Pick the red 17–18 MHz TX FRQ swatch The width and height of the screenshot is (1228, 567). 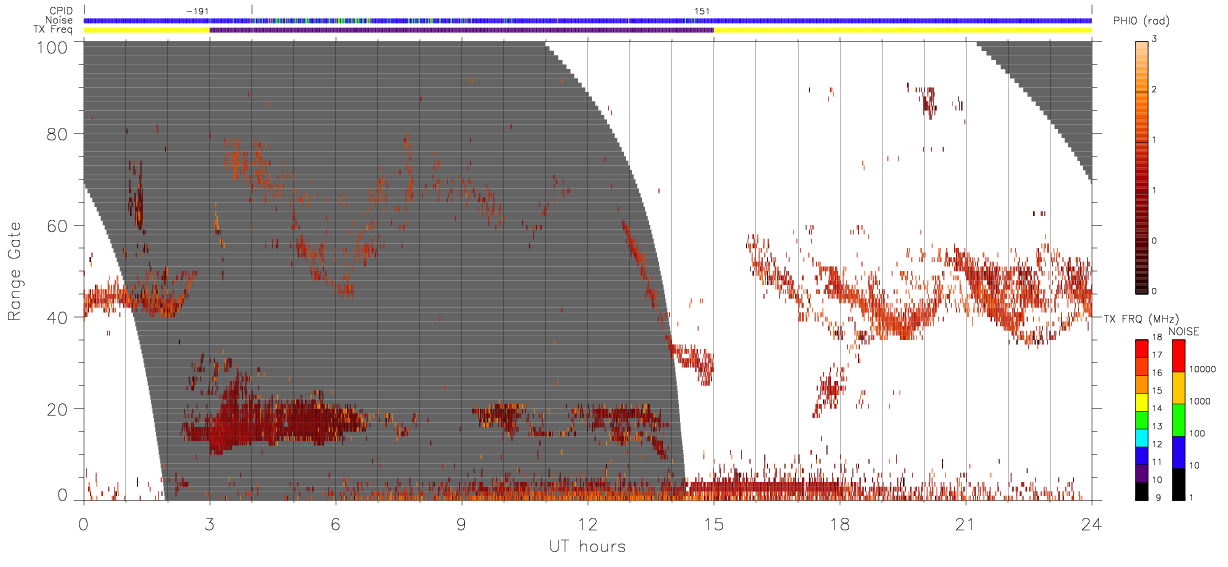[x=1142, y=348]
